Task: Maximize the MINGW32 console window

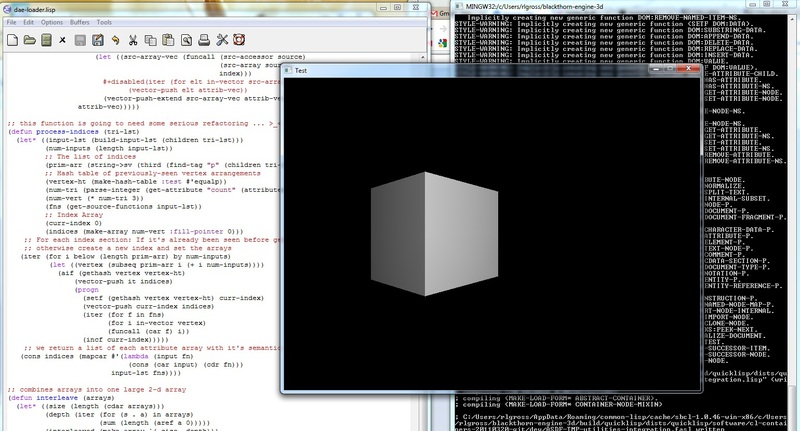Action: point(766,4)
